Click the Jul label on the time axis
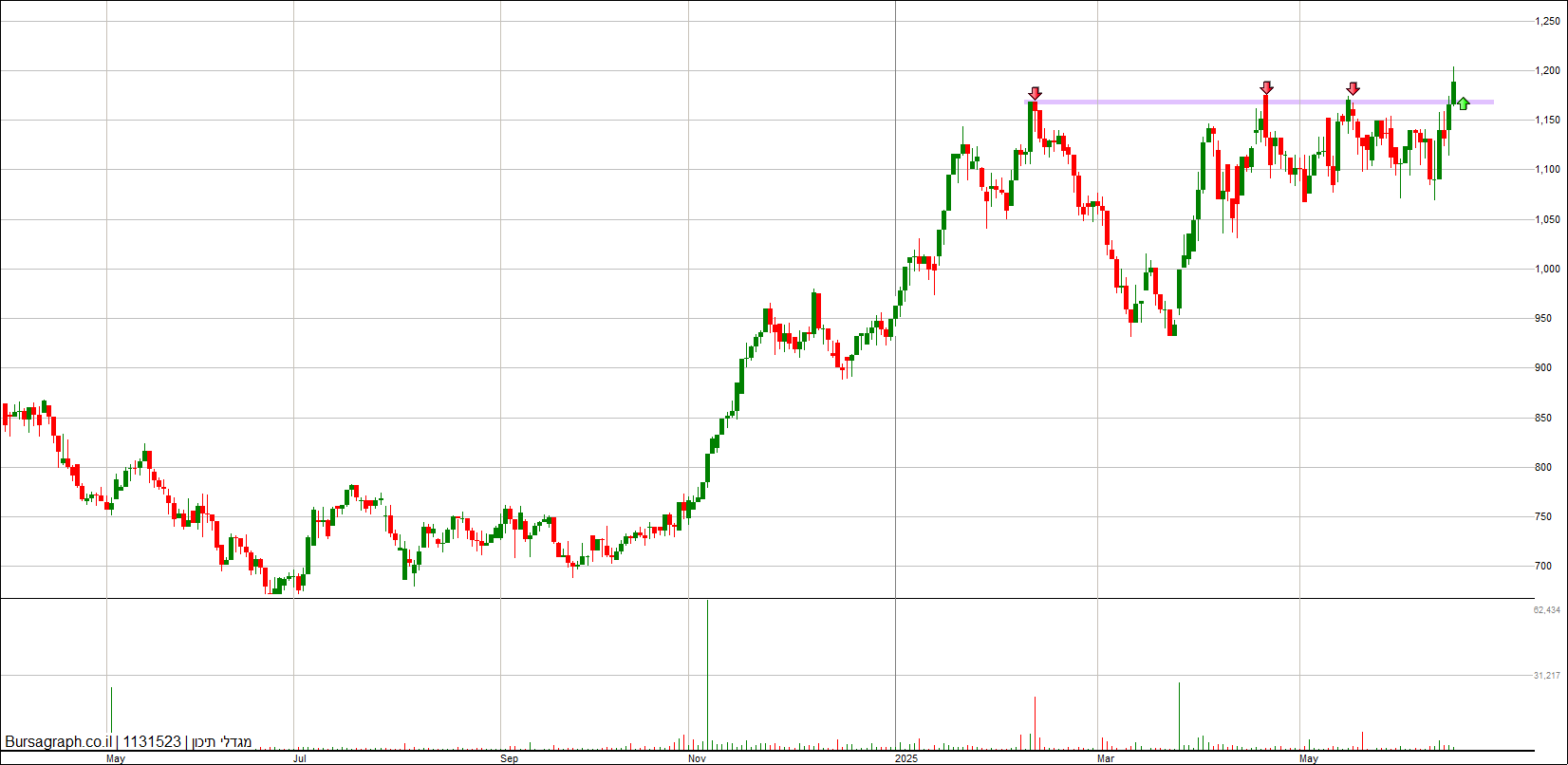The height and width of the screenshot is (765, 1568). tap(300, 758)
